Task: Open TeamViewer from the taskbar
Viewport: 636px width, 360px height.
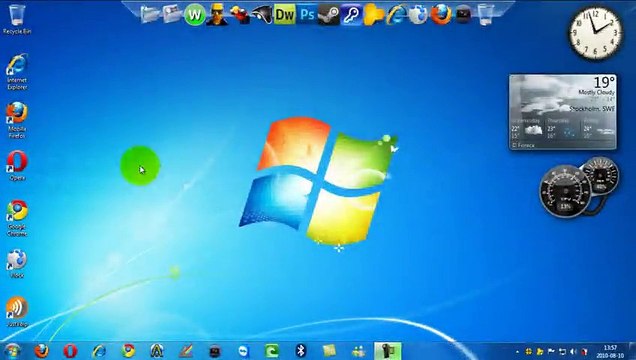Action: (x=243, y=351)
